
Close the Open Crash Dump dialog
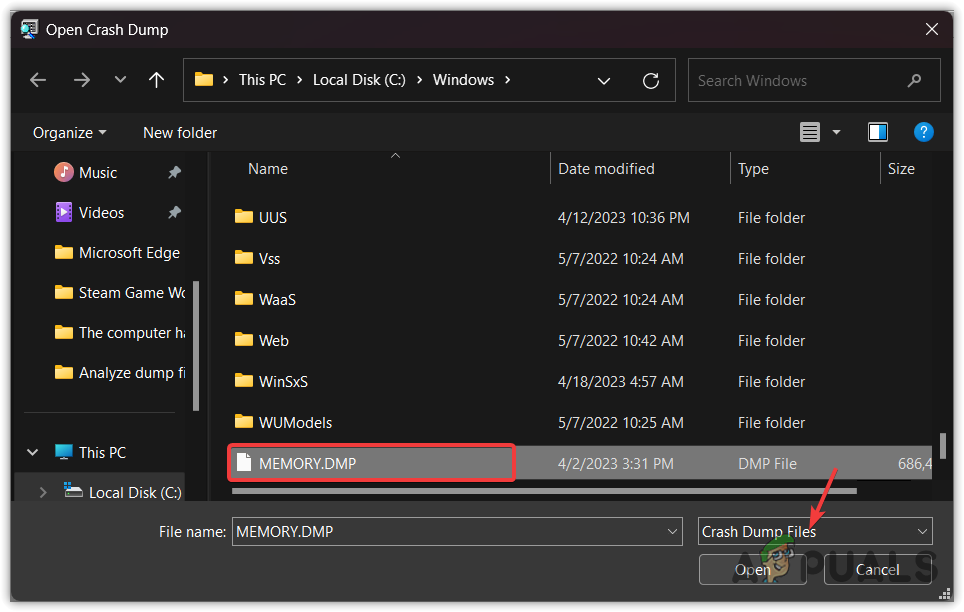coord(931,30)
